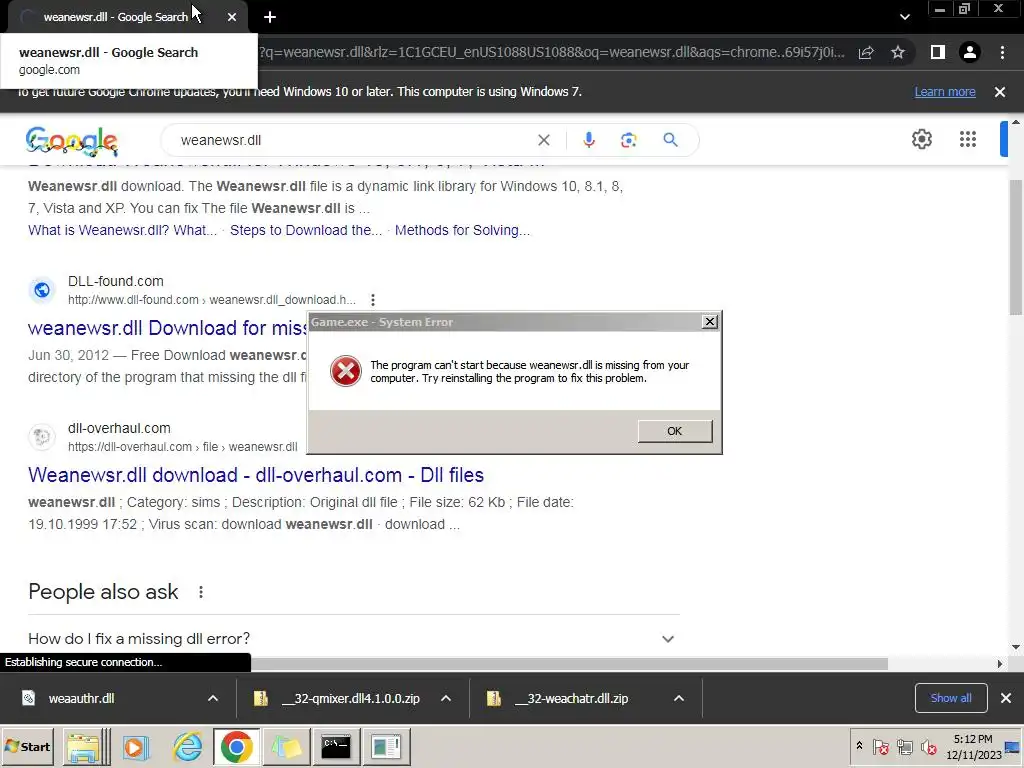
Task: Open Chrome's three-dot menu
Action: coord(1002,52)
